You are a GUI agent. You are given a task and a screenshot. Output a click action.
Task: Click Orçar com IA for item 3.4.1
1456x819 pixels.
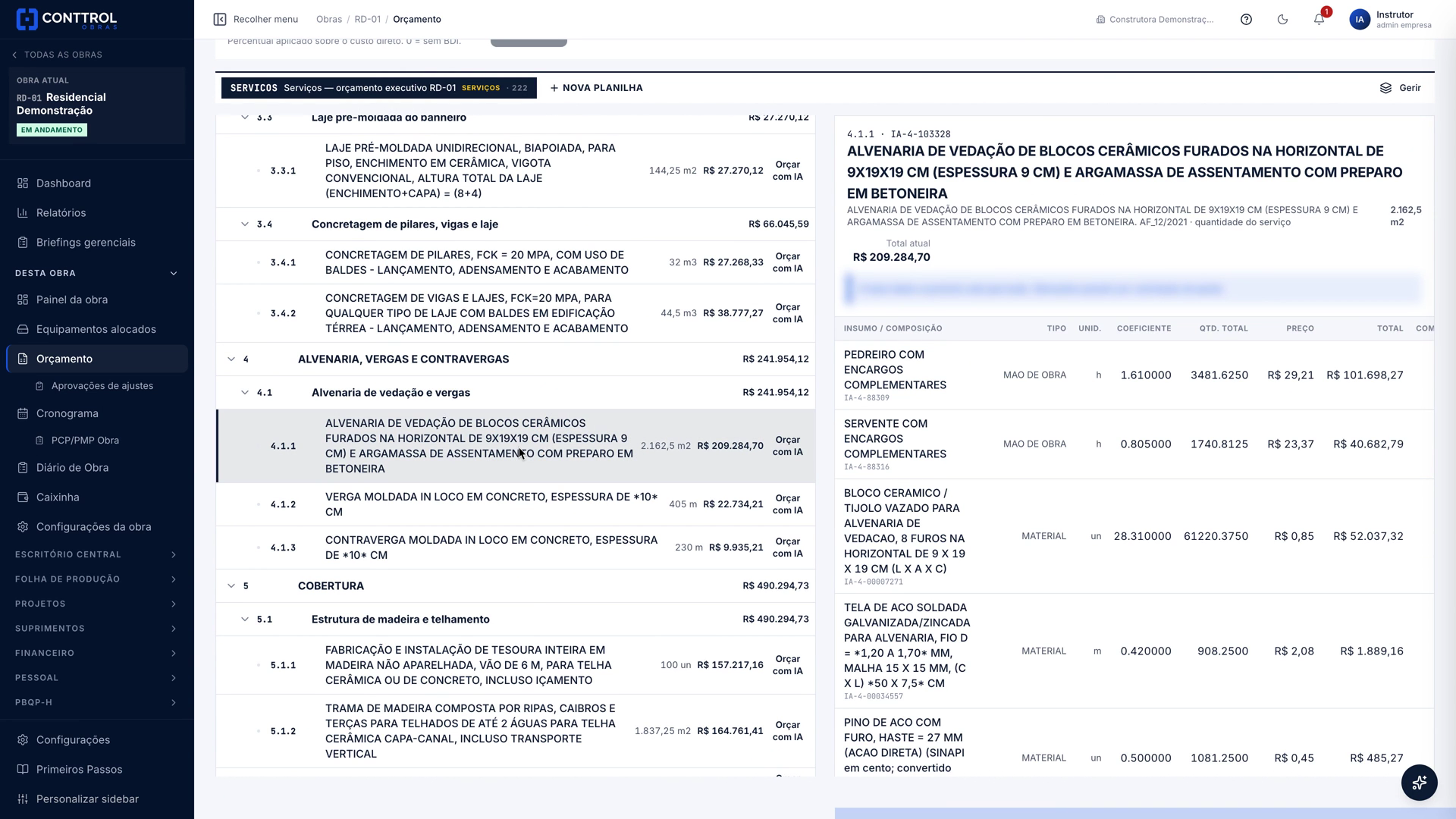(787, 262)
